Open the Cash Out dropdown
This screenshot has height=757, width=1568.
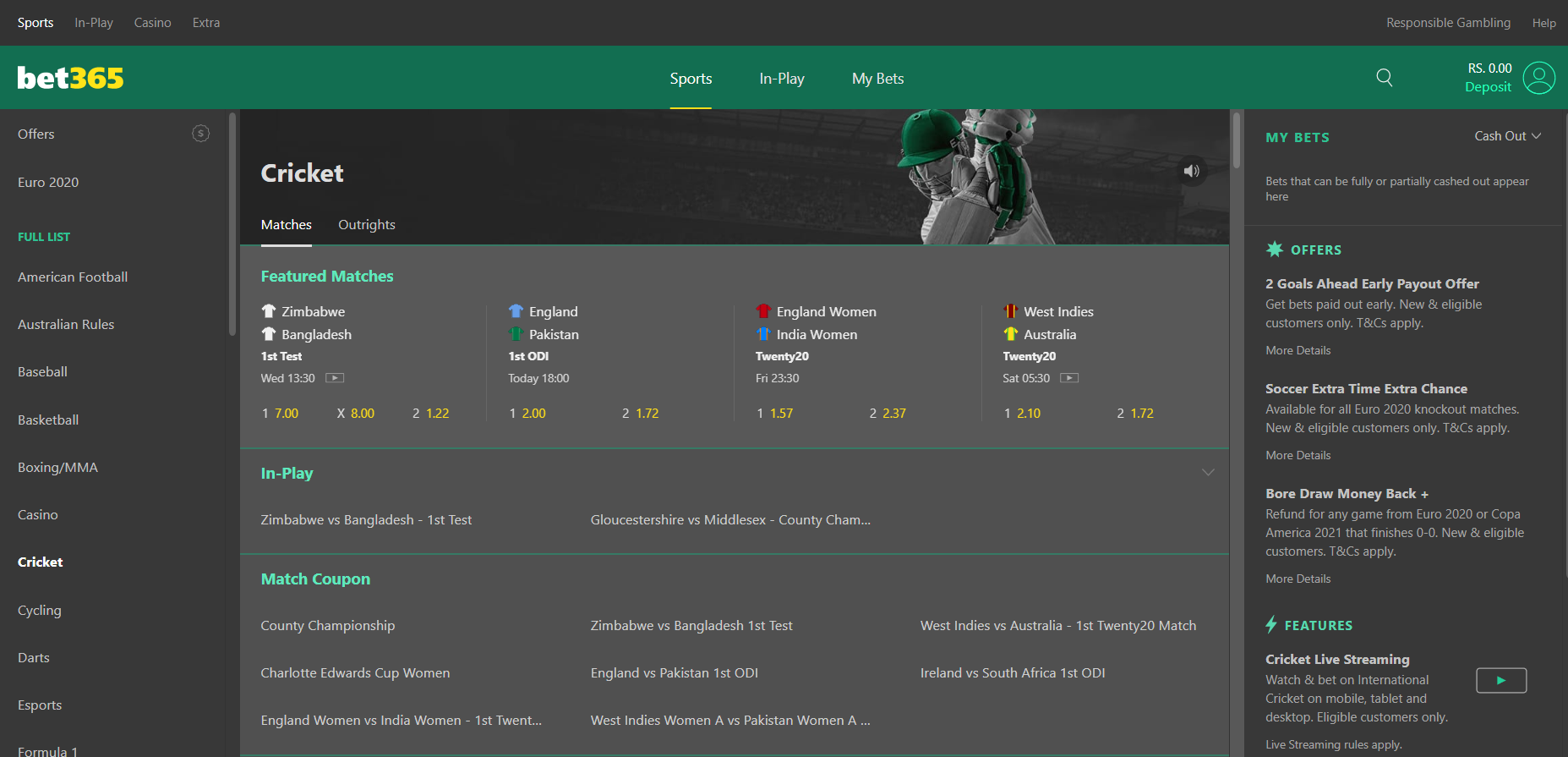tap(1508, 136)
